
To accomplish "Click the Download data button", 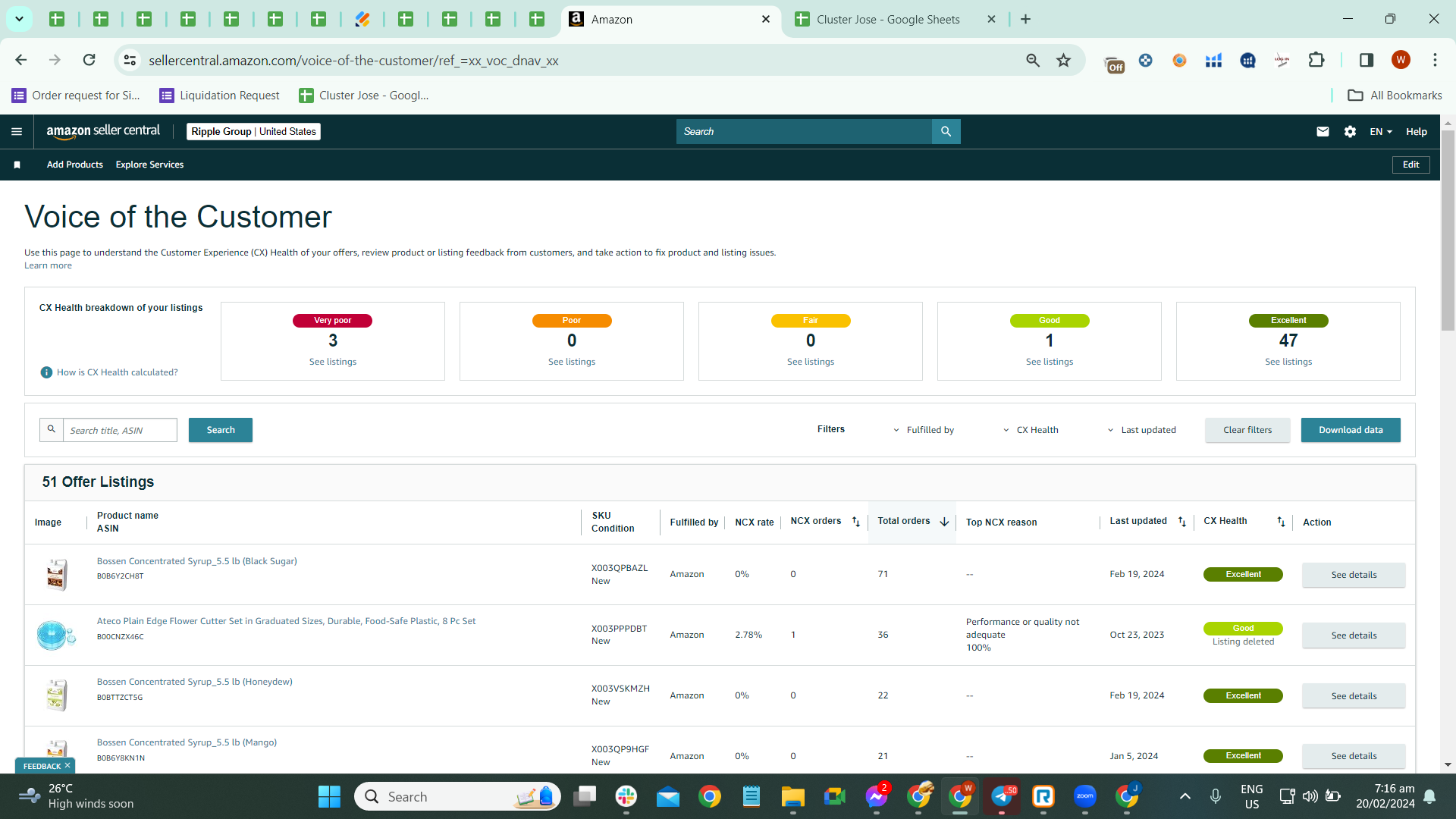I will tap(1351, 430).
